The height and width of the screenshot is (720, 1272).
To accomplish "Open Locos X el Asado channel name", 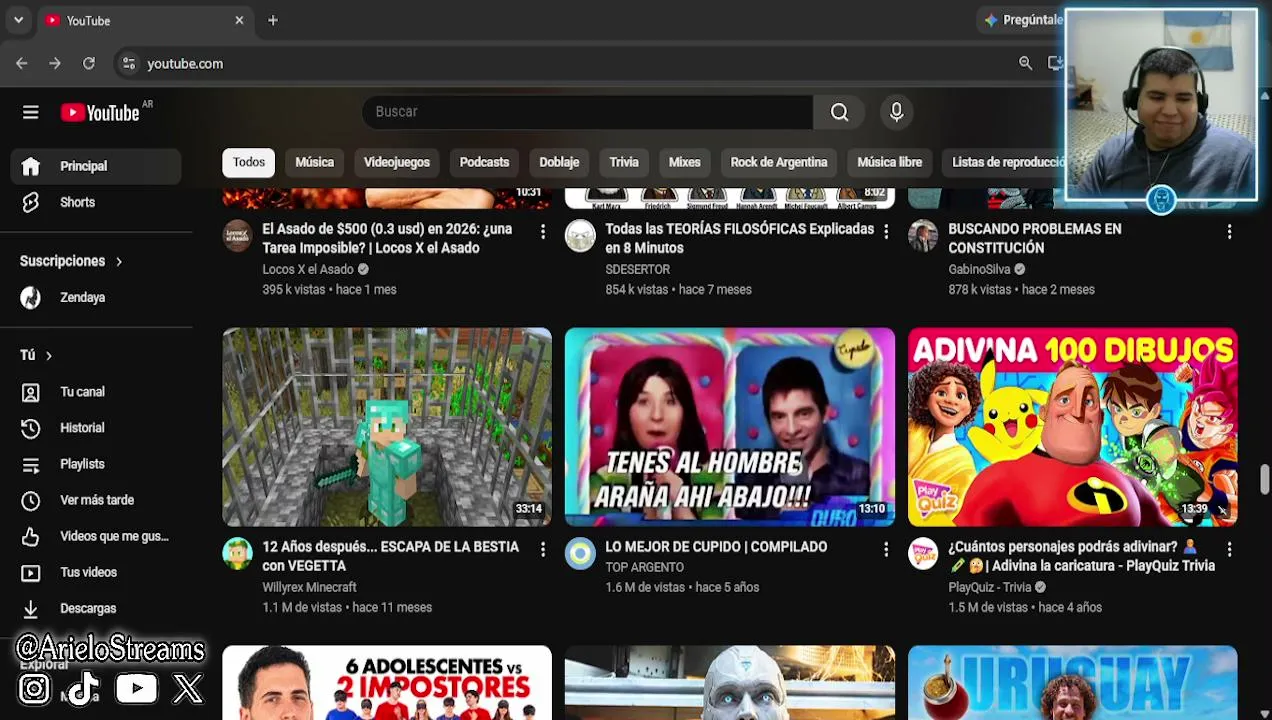I will [308, 269].
